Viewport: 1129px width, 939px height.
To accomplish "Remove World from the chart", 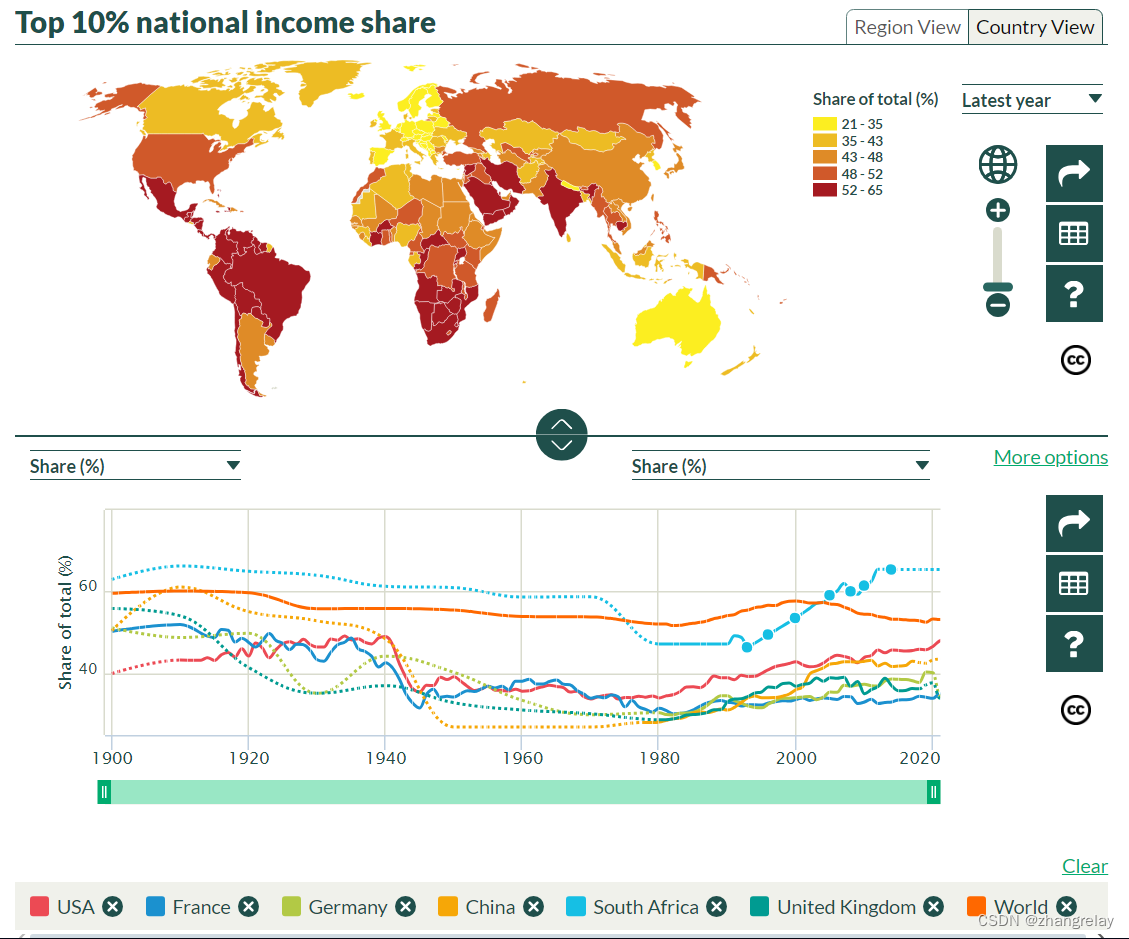I will click(x=1067, y=907).
